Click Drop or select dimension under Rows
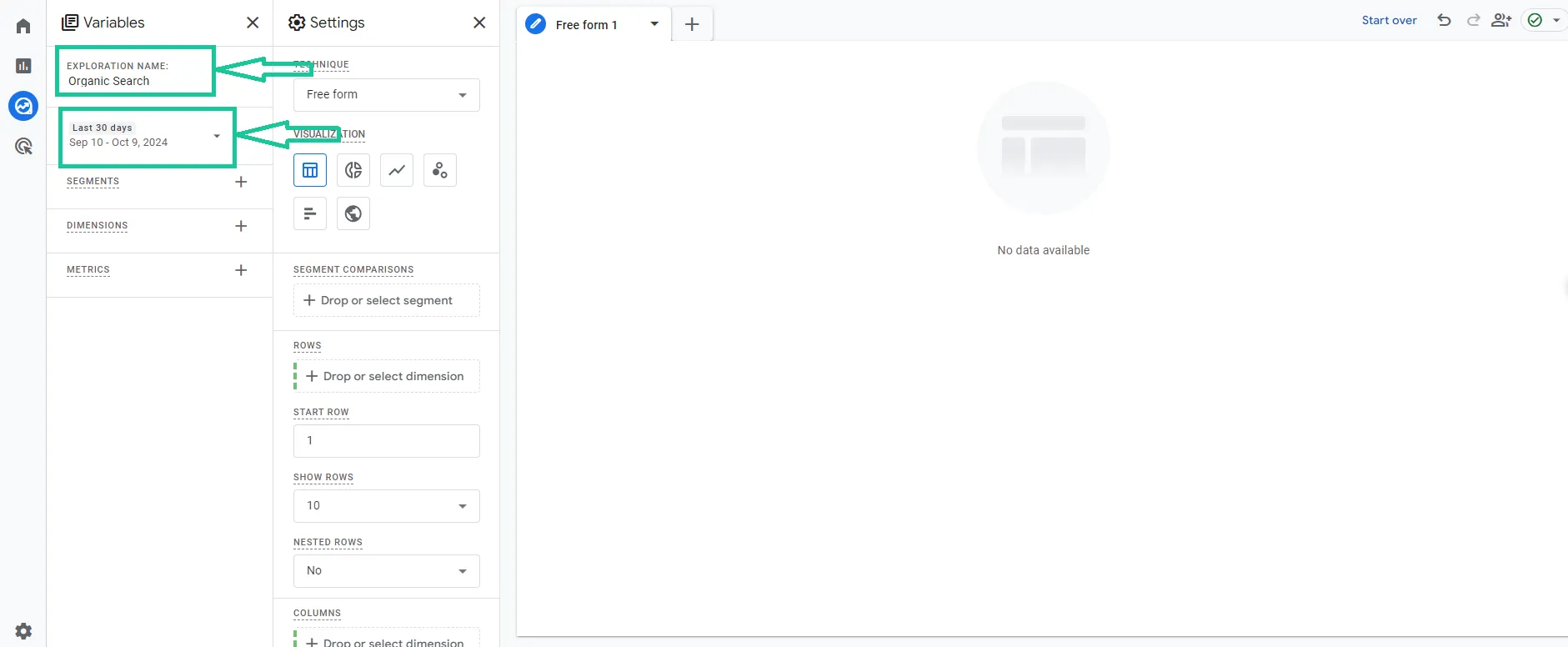The width and height of the screenshot is (1568, 647). point(387,376)
